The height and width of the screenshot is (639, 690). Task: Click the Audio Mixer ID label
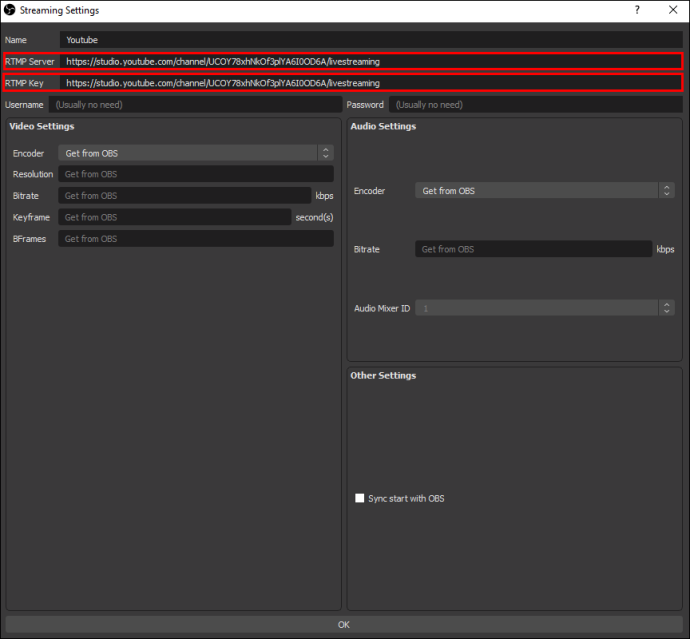click(x=382, y=308)
